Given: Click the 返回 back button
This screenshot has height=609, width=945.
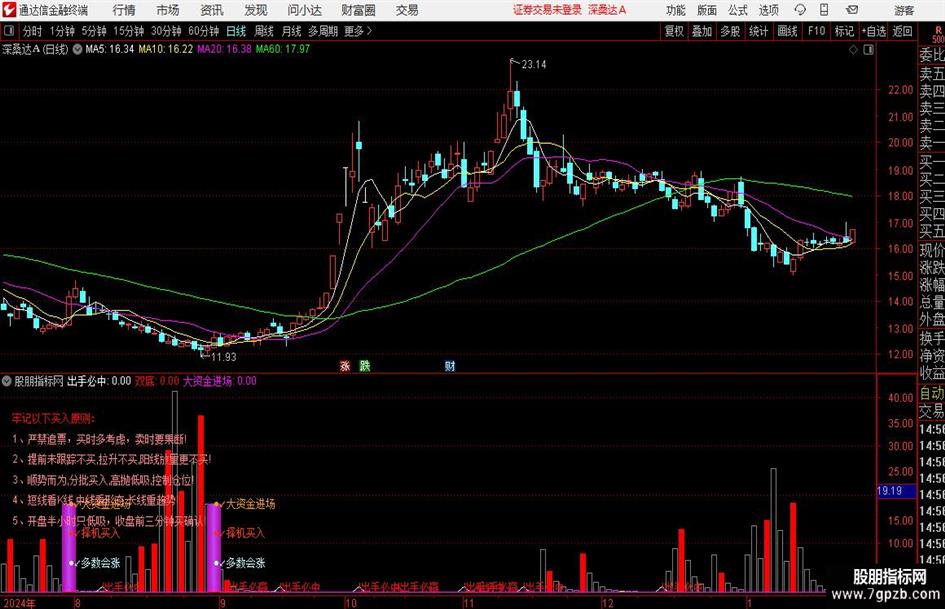Looking at the screenshot, I should pos(902,31).
